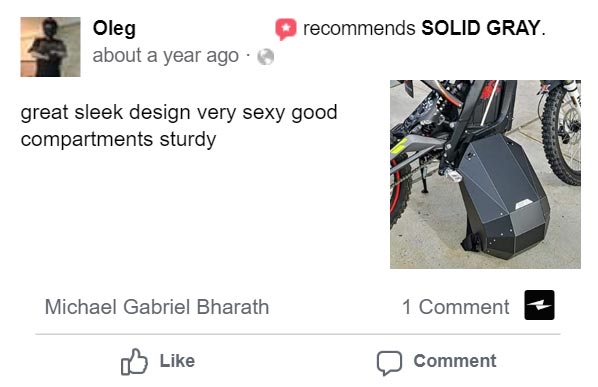Click the review text about sleek design
Screen dimensions: 598x387
click(179, 126)
